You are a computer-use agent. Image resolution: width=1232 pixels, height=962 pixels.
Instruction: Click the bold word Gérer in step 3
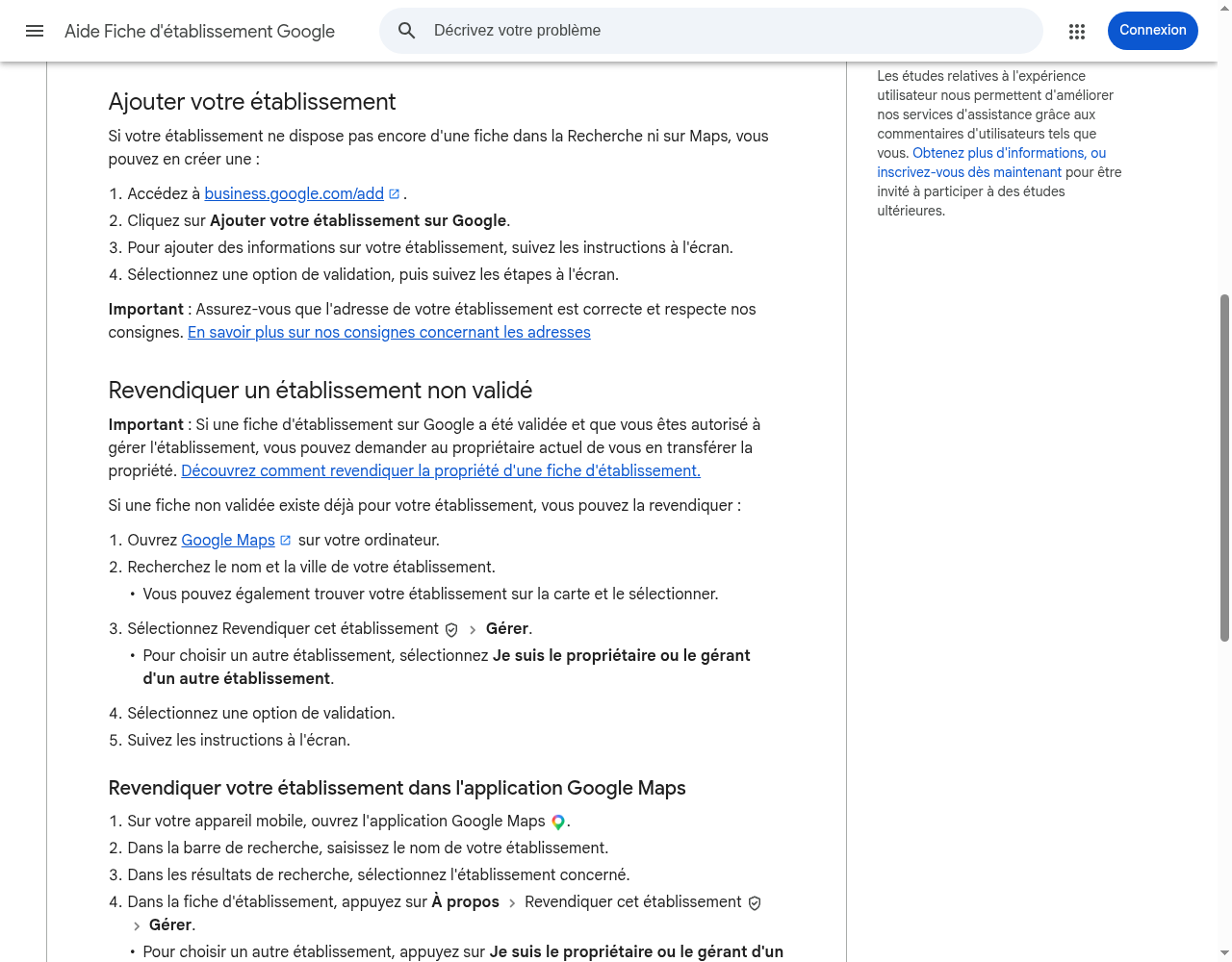(507, 629)
